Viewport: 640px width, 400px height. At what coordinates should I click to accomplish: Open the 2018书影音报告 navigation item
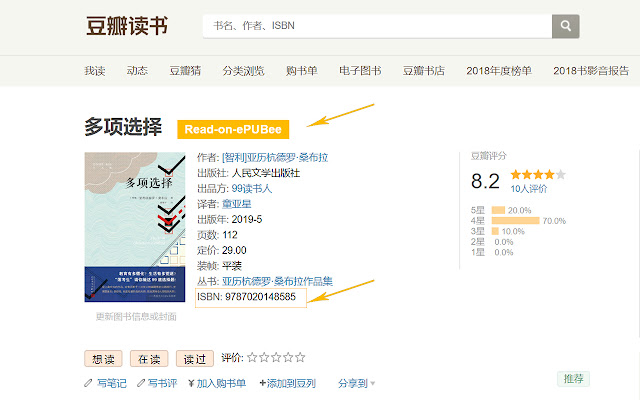[x=591, y=71]
